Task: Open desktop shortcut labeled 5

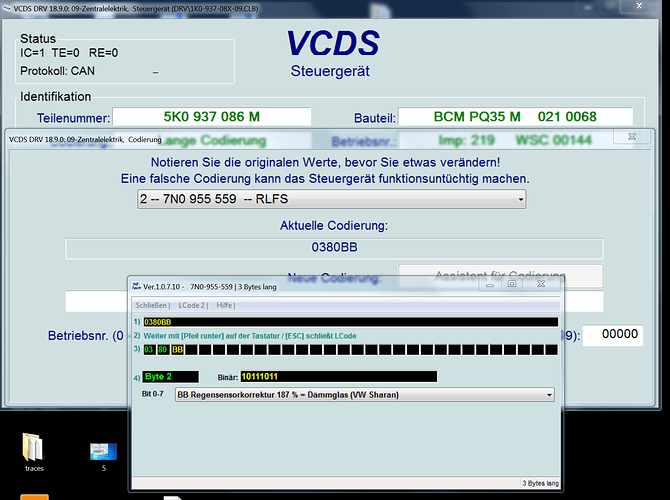Action: click(103, 456)
